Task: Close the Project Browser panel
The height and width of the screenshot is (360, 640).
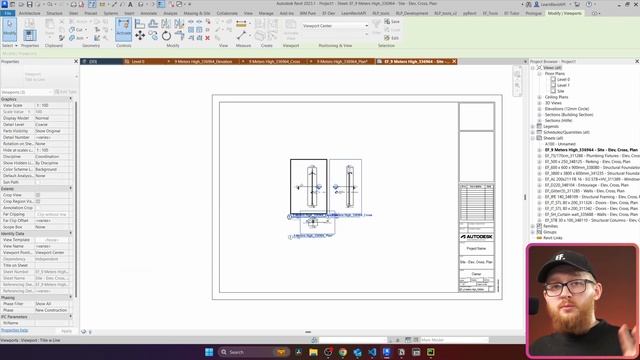Action: pos(637,62)
